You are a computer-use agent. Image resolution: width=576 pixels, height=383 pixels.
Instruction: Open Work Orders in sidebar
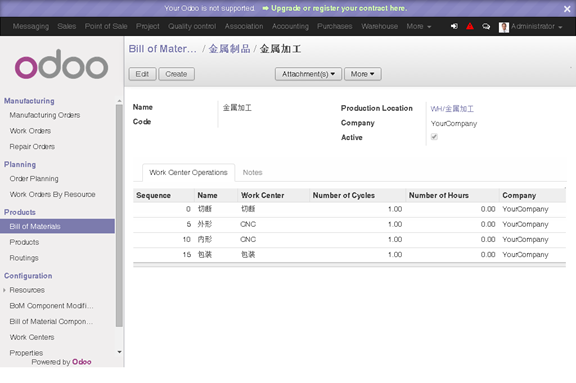click(30, 131)
